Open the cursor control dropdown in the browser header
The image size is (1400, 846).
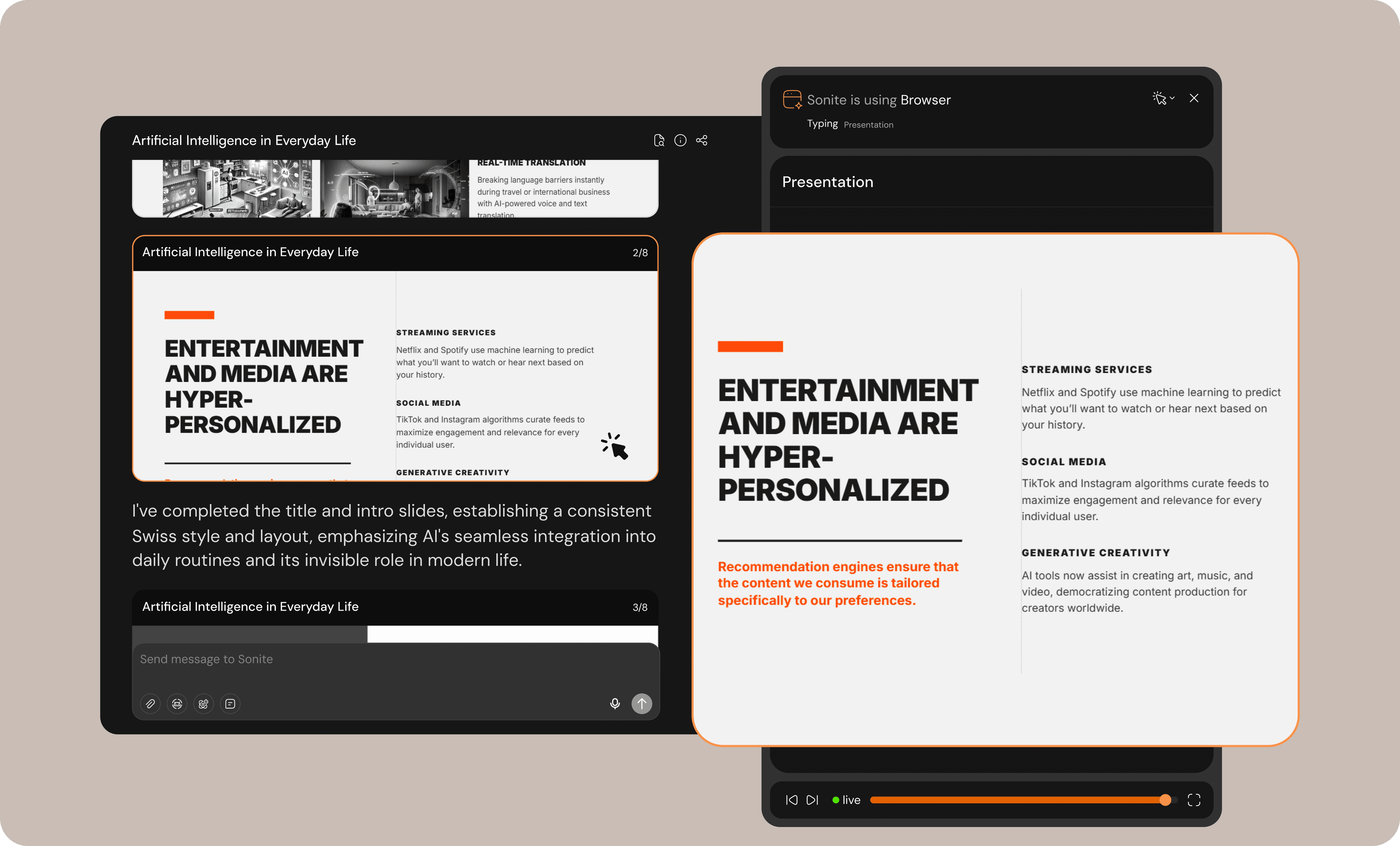1164,98
